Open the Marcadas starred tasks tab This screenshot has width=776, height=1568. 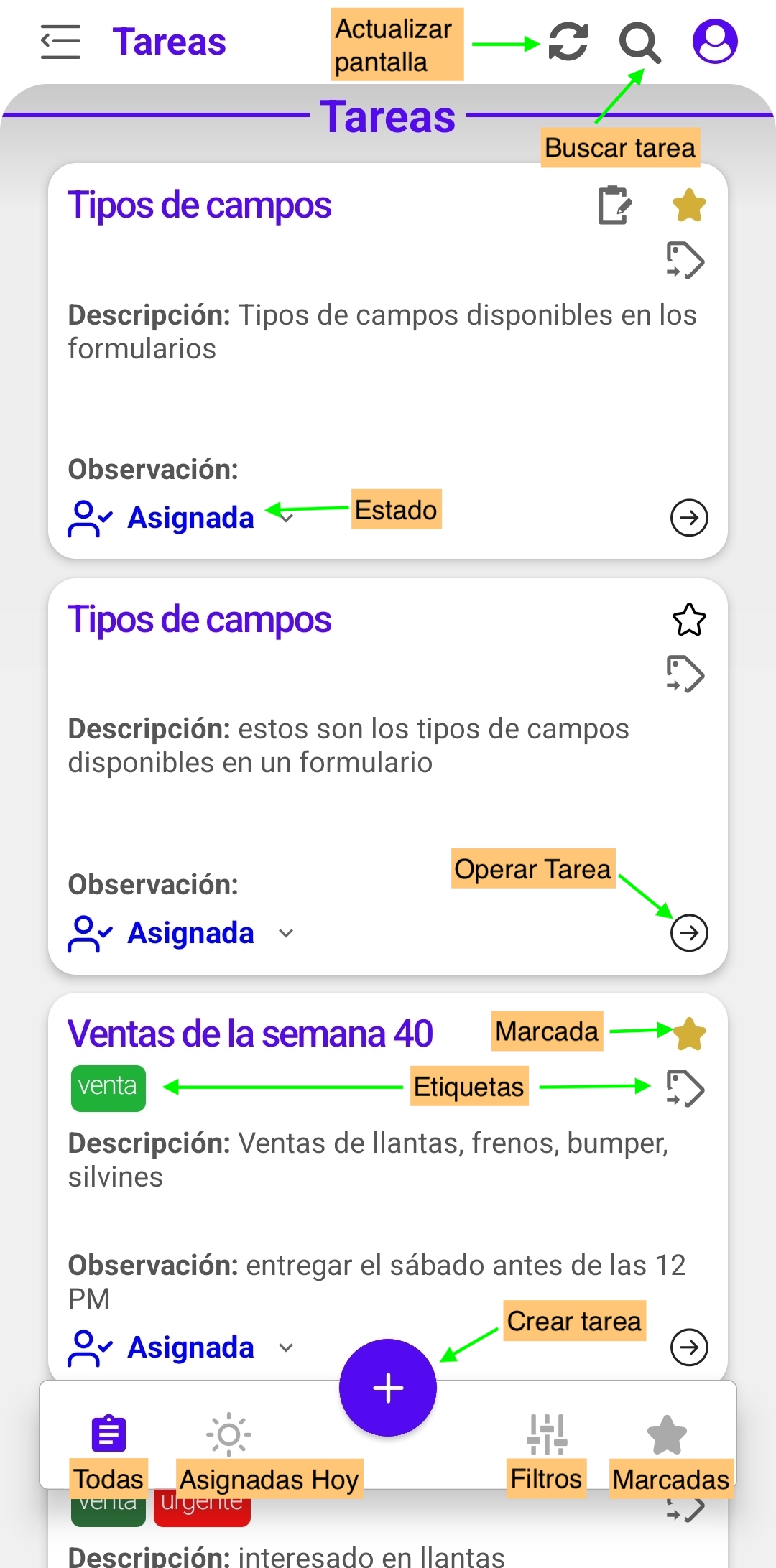667,1444
